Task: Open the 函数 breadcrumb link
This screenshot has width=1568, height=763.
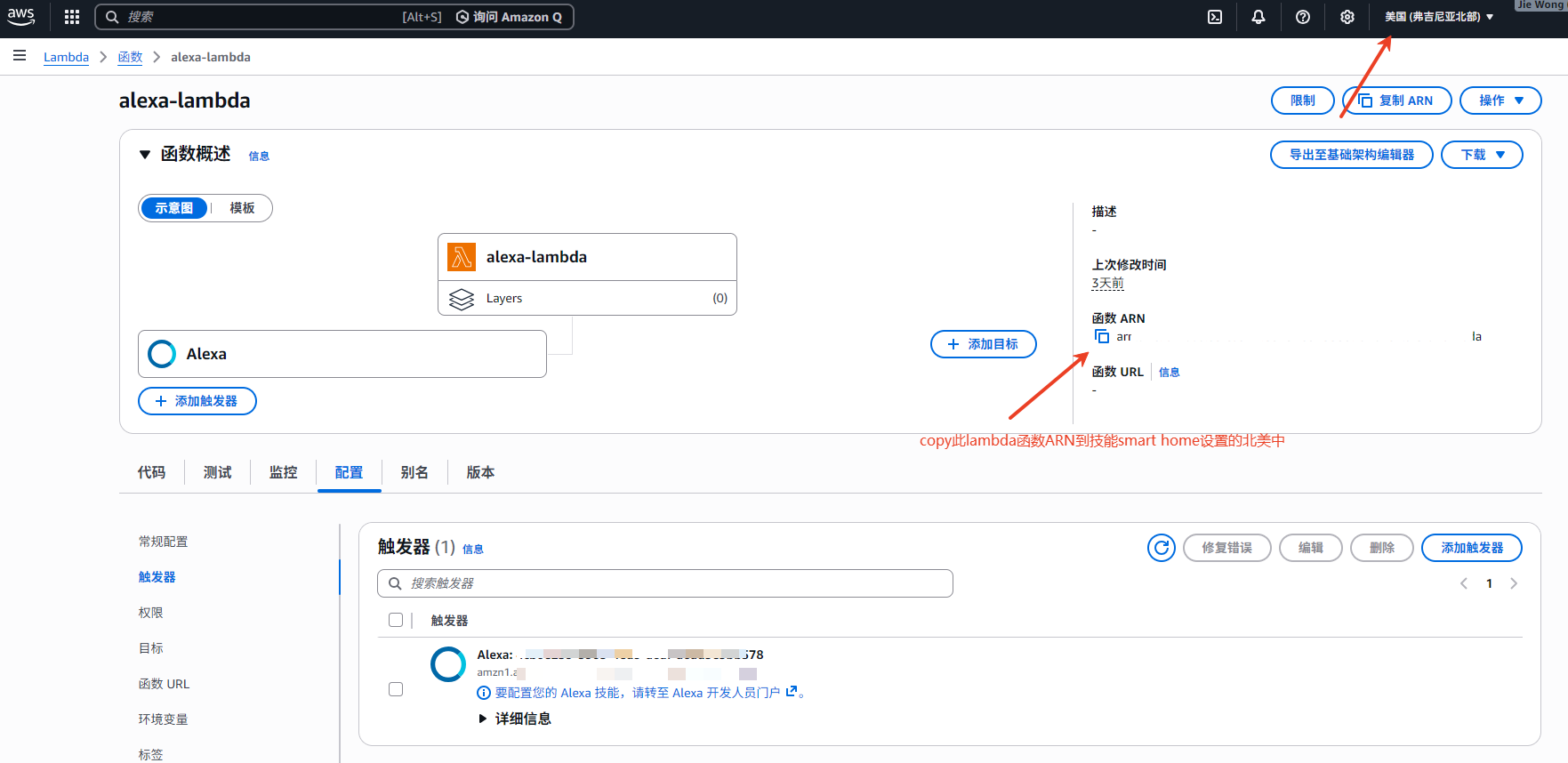Action: click(131, 57)
